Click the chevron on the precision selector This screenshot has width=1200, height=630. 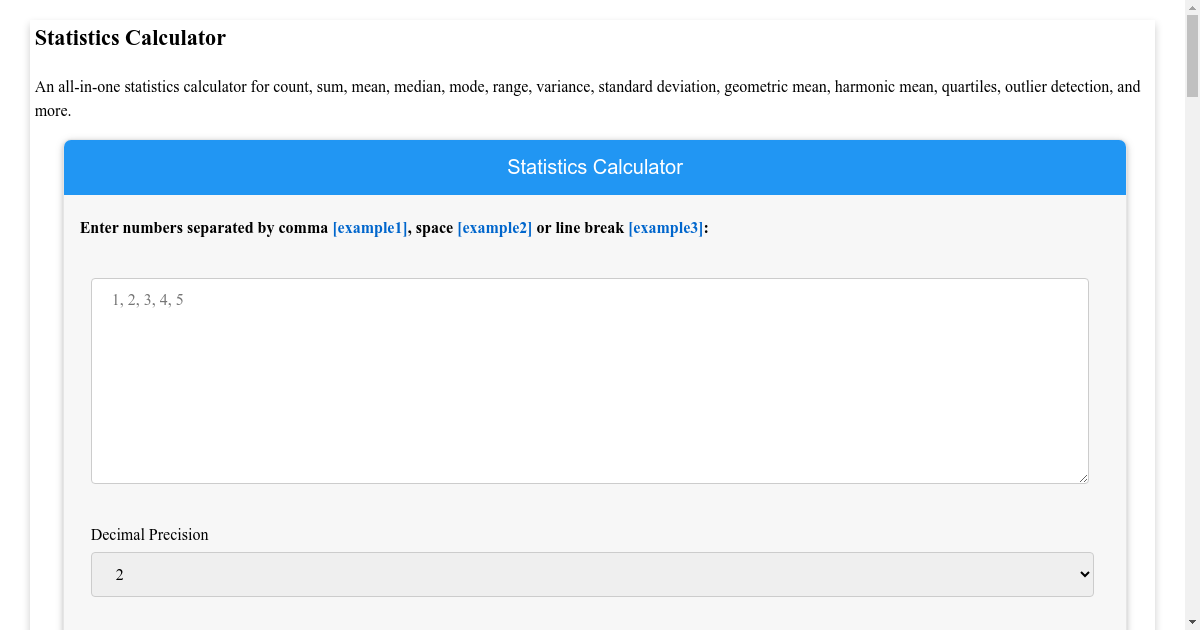click(1083, 574)
